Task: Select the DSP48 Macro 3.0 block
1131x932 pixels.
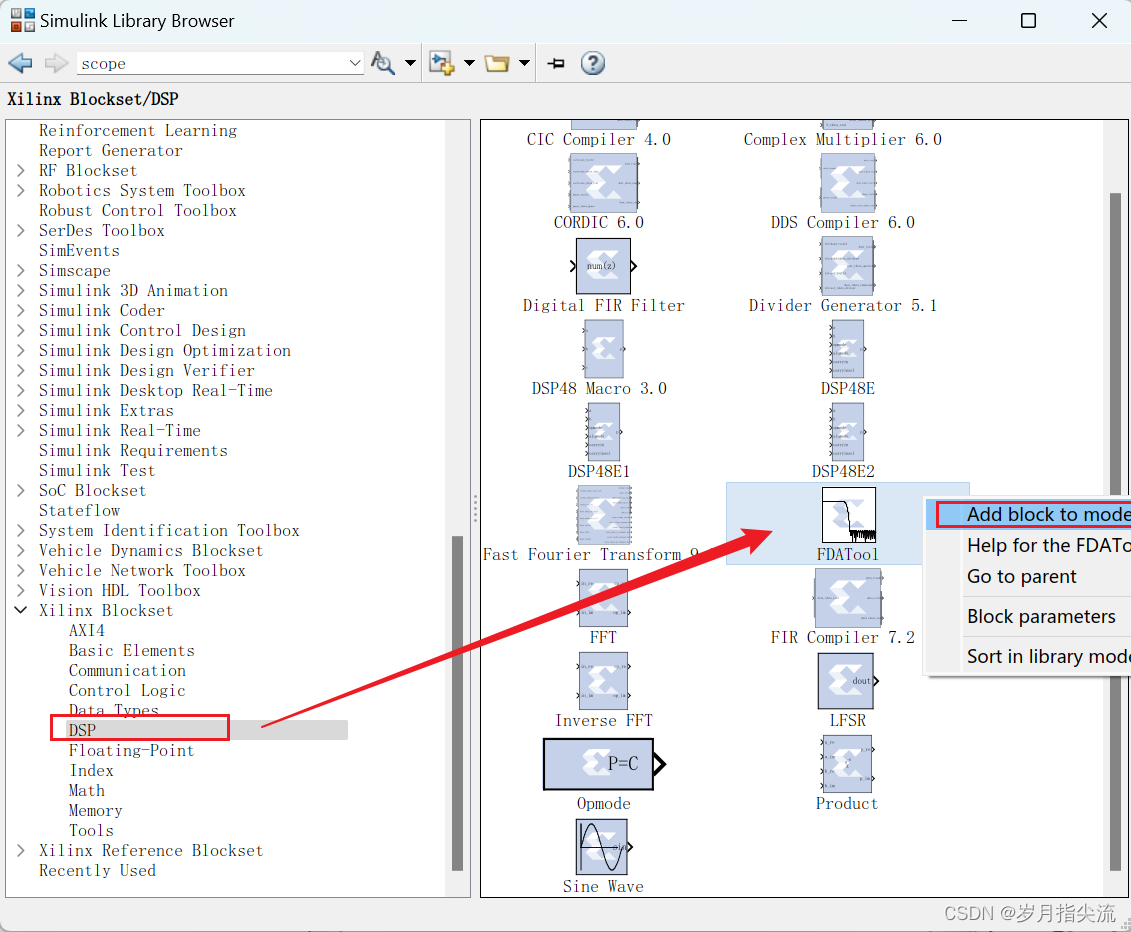Action: coord(603,348)
